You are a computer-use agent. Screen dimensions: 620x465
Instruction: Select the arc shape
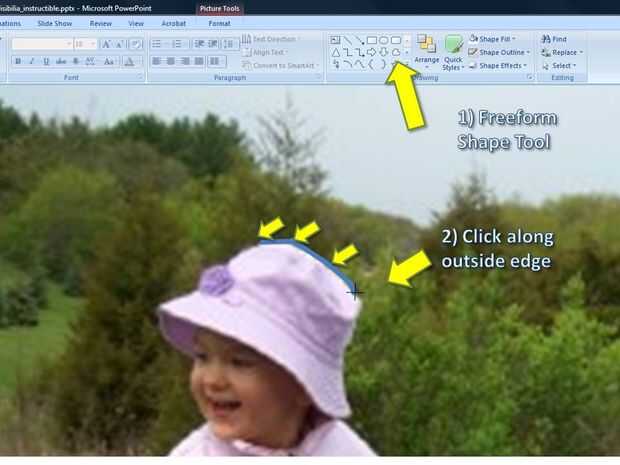(x=347, y=64)
